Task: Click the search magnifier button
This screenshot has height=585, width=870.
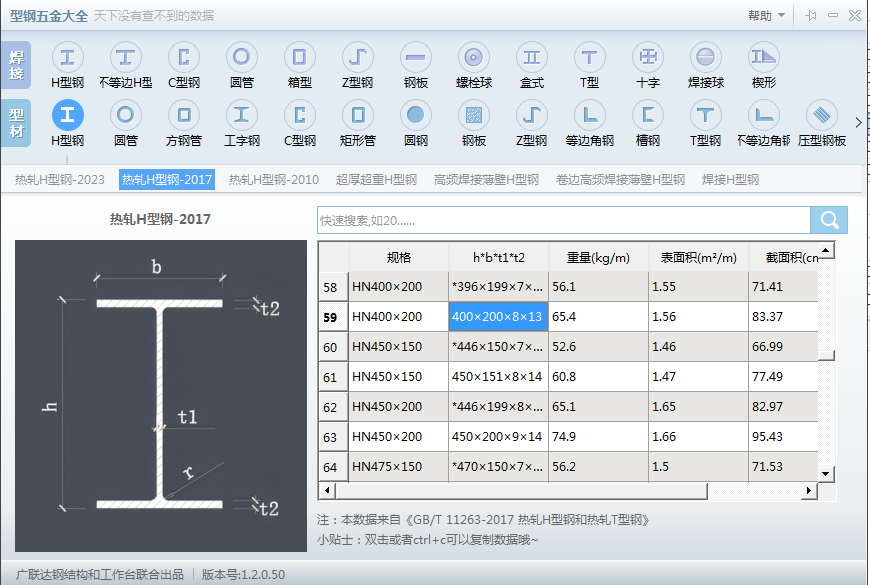Action: point(828,219)
